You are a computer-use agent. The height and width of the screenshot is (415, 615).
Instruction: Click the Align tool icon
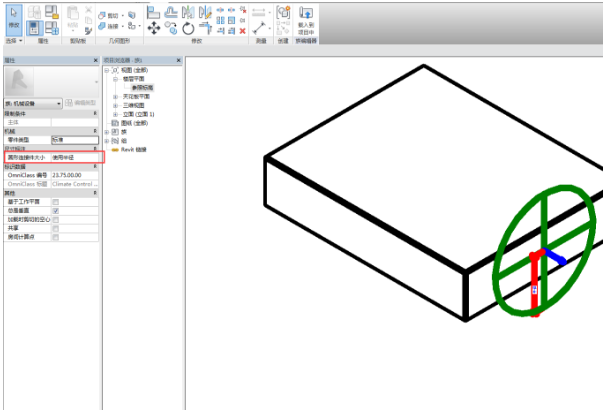(x=153, y=12)
